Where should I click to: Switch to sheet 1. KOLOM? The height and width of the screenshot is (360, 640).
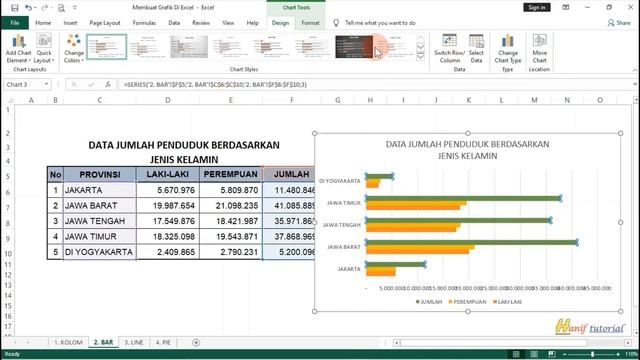point(68,342)
